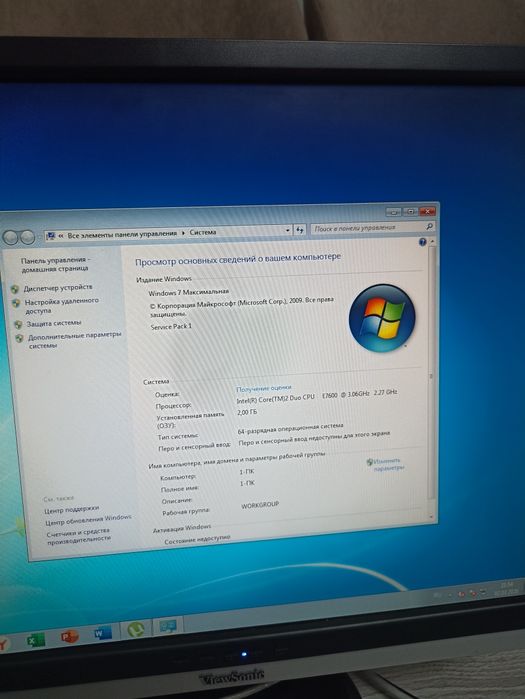525x699 pixels.
Task: Select the 'Система' breadcrumb
Action: pyautogui.click(x=203, y=232)
